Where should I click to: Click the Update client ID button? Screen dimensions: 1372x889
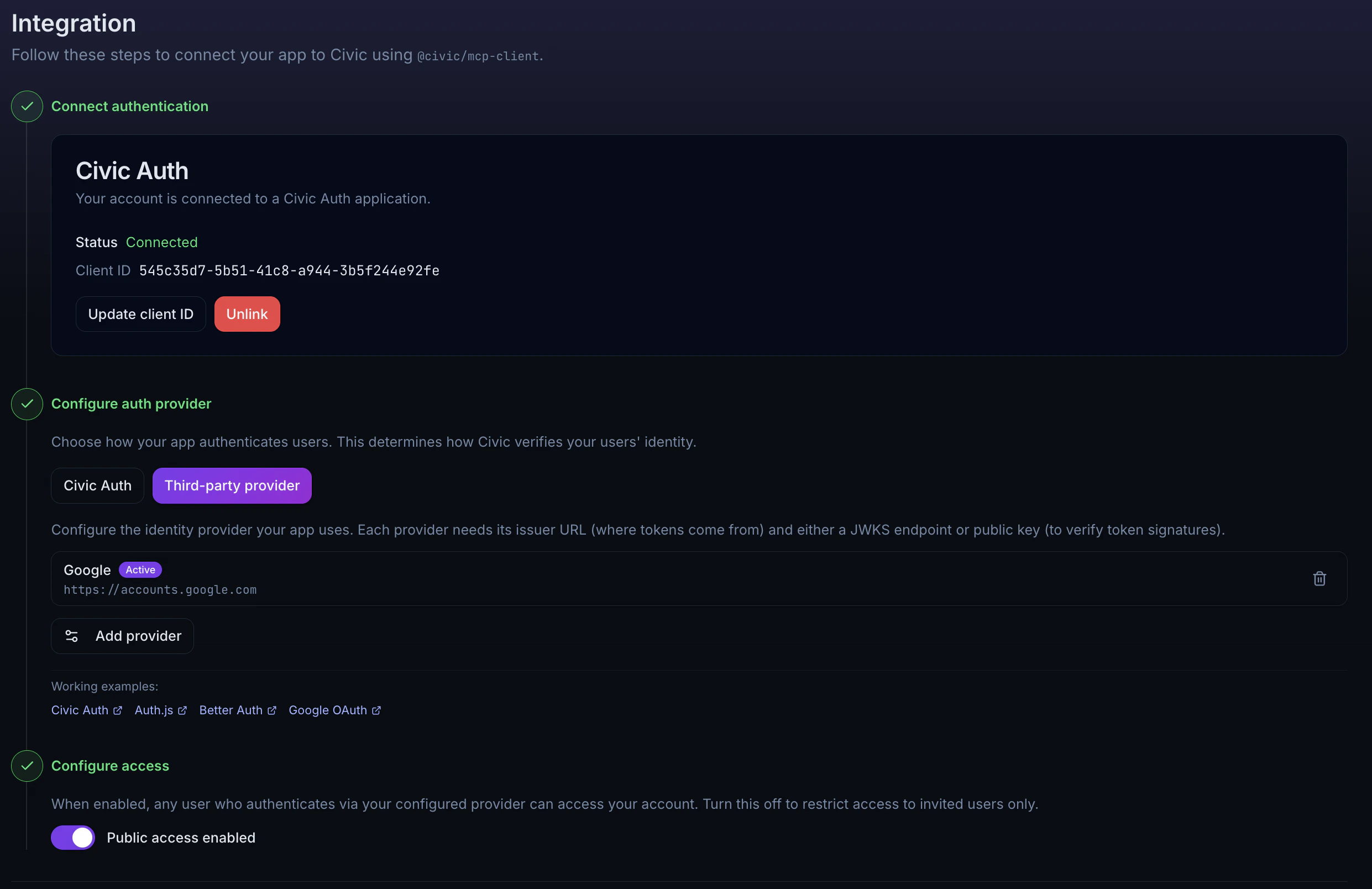pyautogui.click(x=140, y=314)
